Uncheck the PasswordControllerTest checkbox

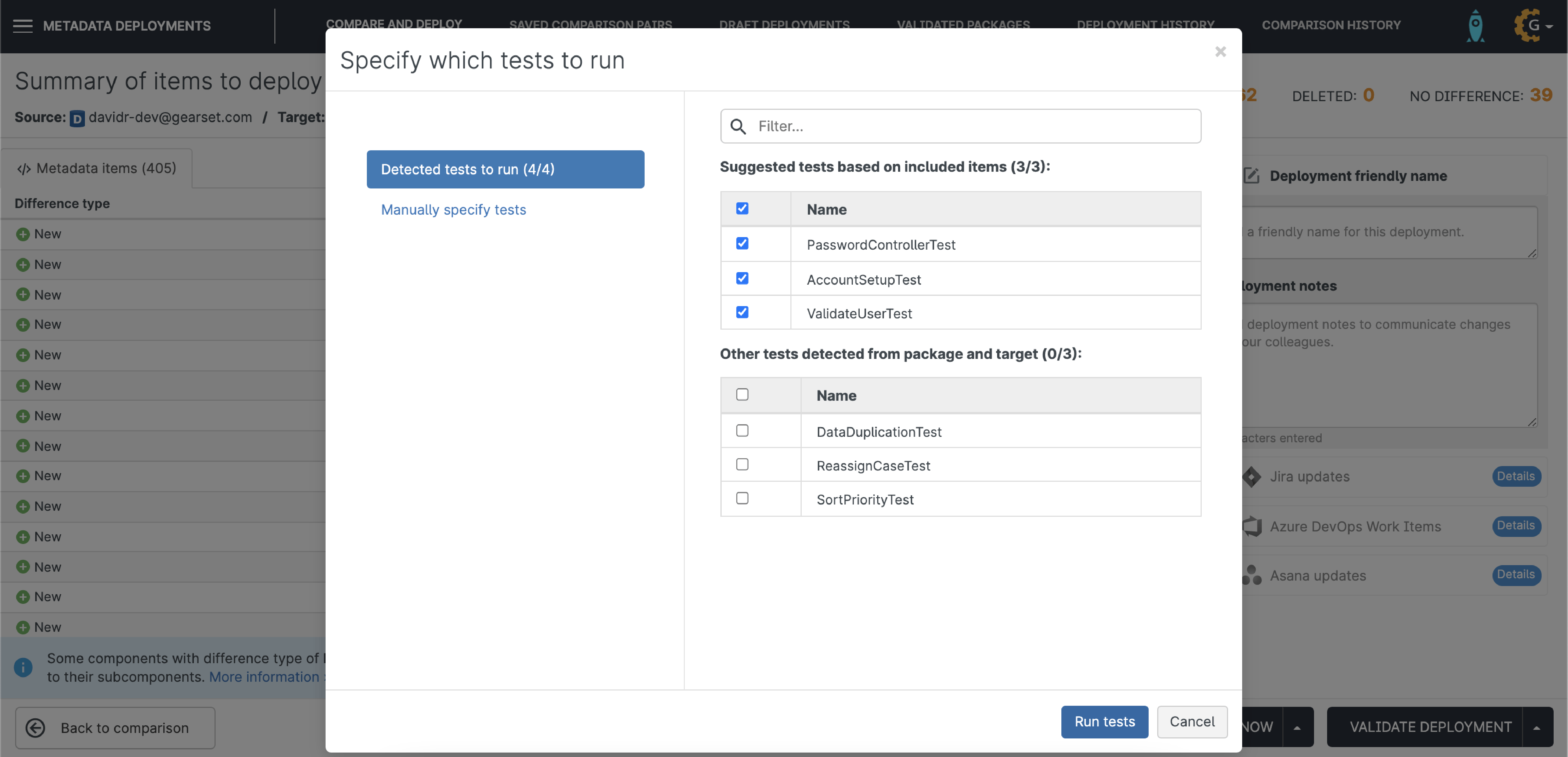coord(742,244)
